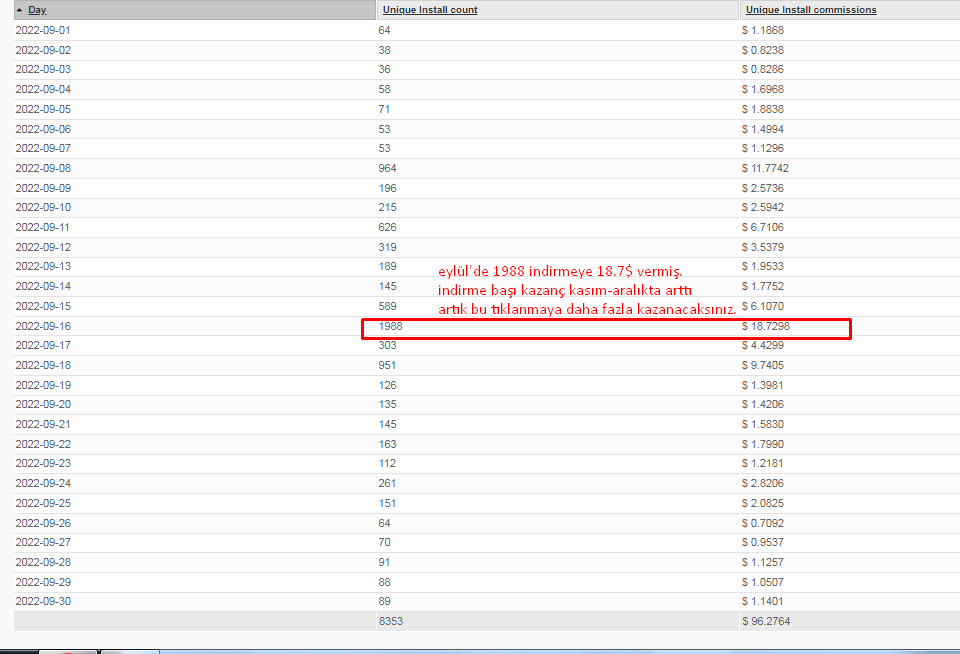
Task: Click install count 215 for 2022-09-10
Action: tap(387, 207)
